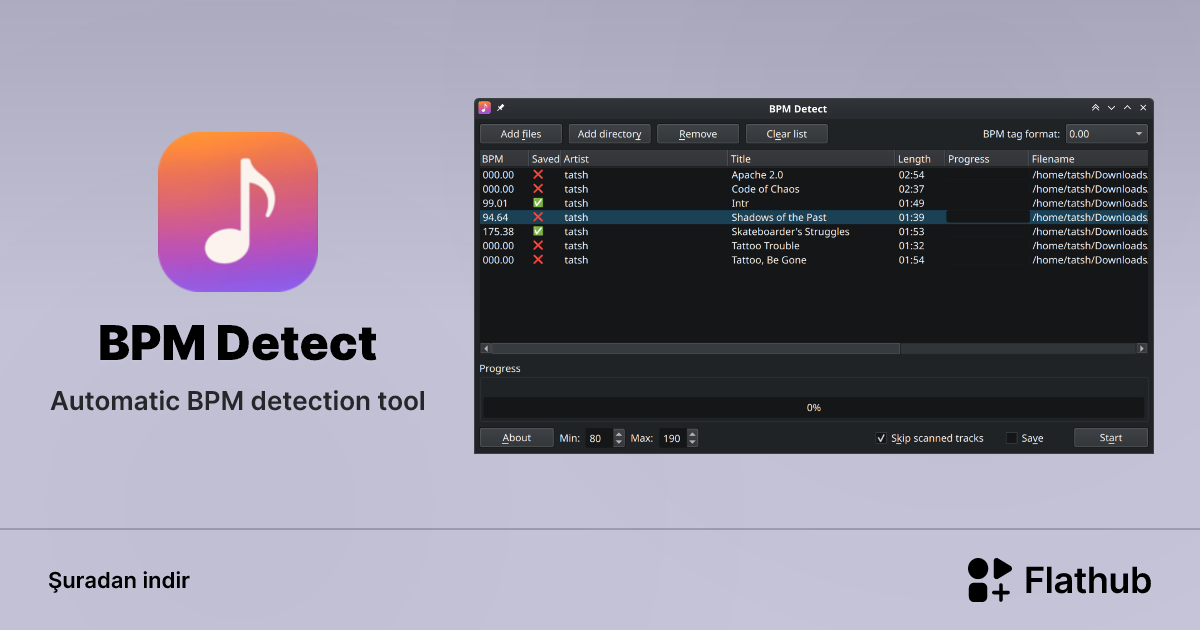Sort by the Filename column header
The height and width of the screenshot is (630, 1200).
1088,159
